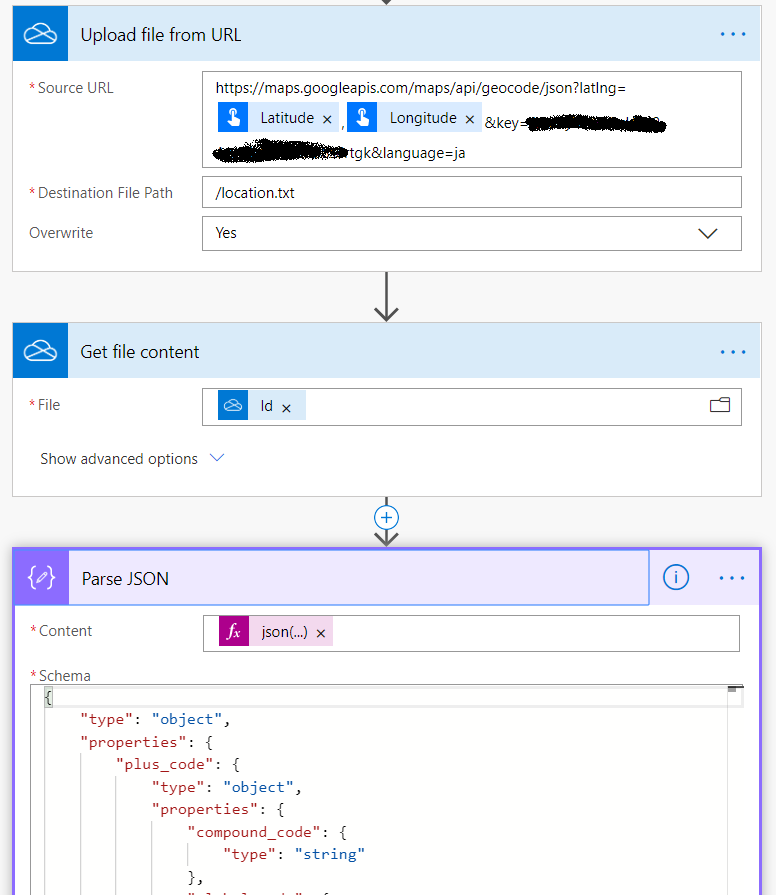This screenshot has height=895, width=776.
Task: Click the "plus_code" schema line
Action: pyautogui.click(x=178, y=764)
